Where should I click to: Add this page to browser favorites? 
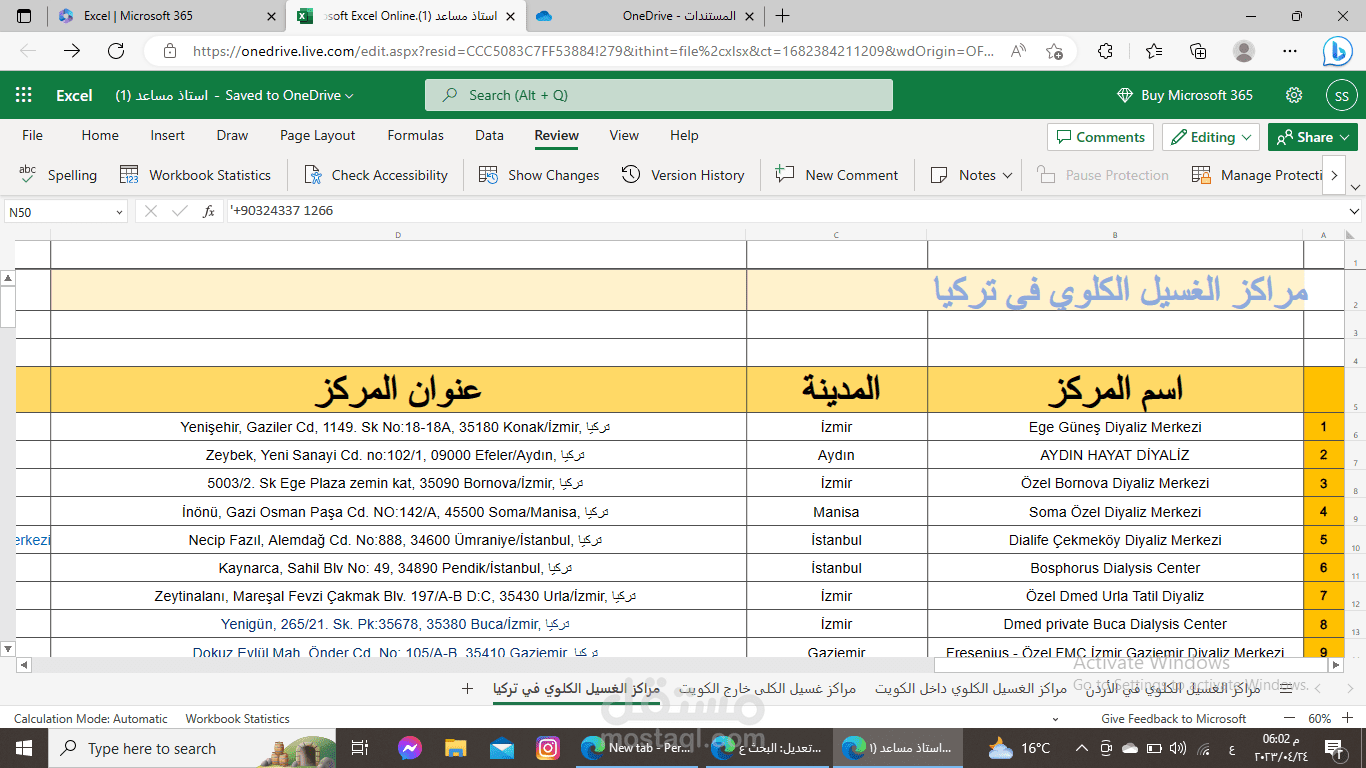[x=1054, y=51]
